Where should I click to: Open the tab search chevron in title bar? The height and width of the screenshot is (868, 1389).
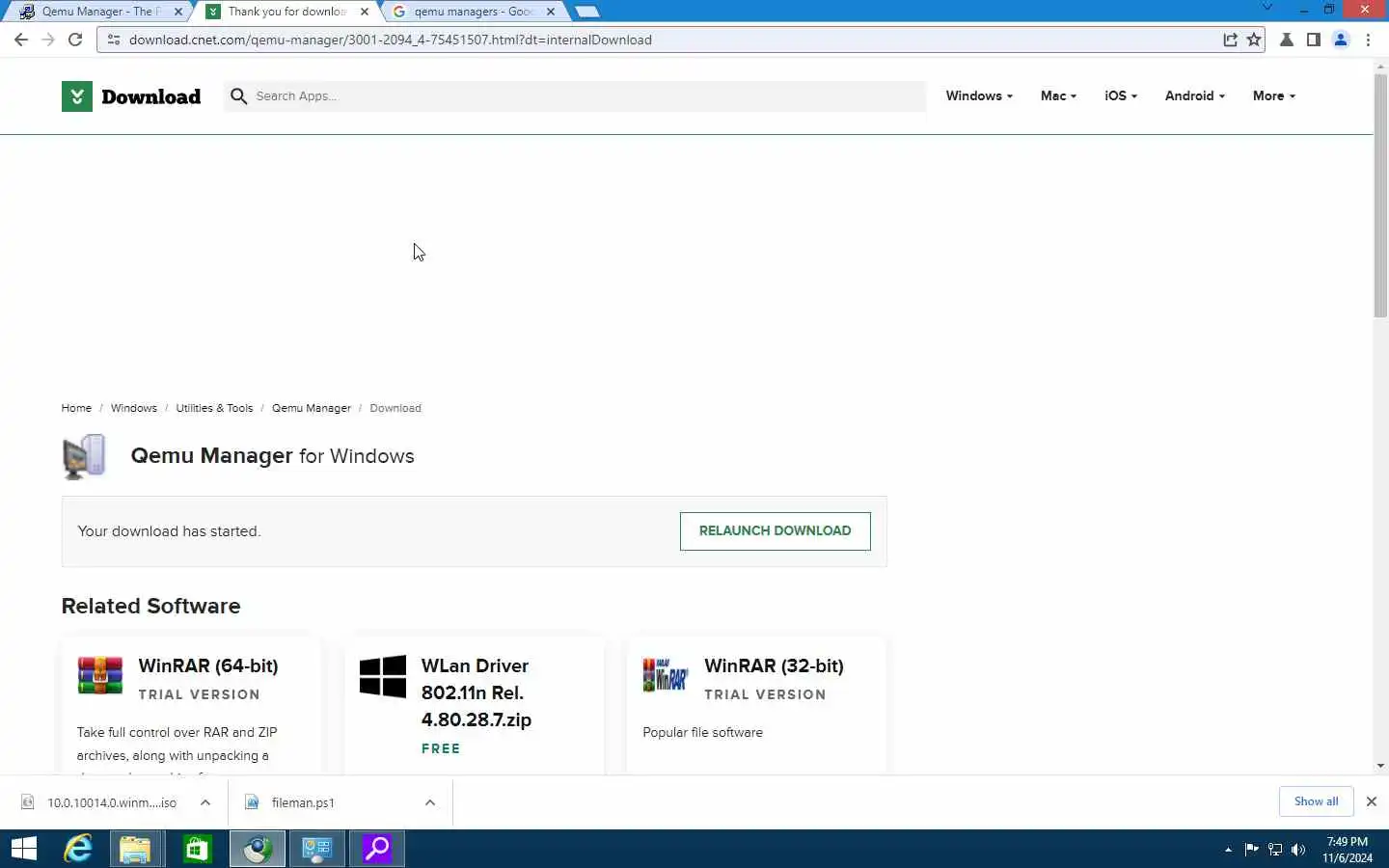coord(1267,9)
